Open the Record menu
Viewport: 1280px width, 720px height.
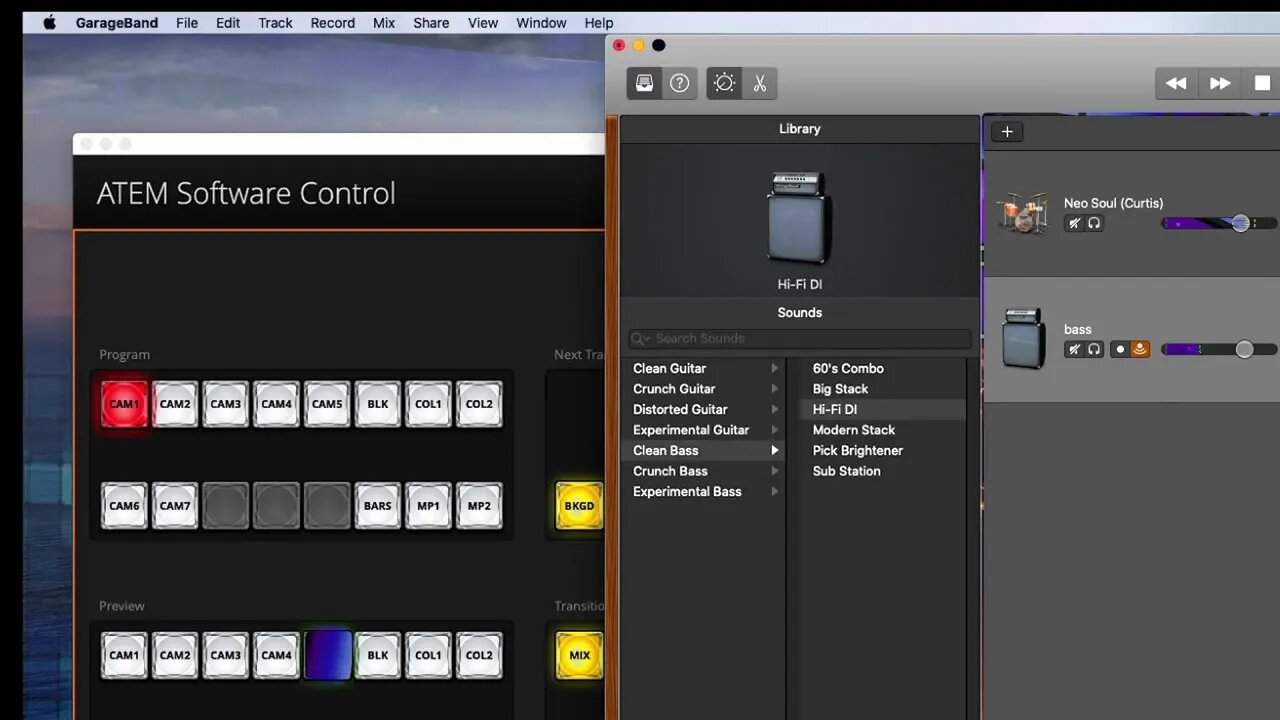[x=332, y=23]
